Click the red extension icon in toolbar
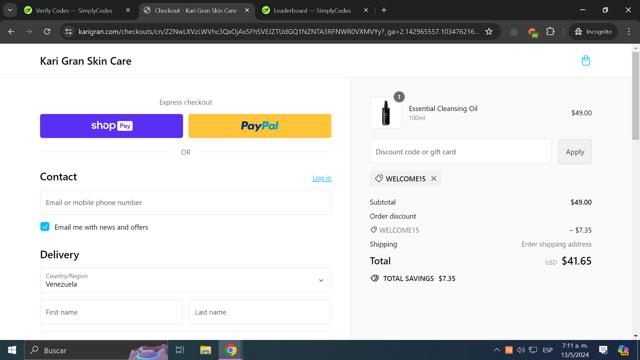640x360 pixels. pyautogui.click(x=533, y=32)
